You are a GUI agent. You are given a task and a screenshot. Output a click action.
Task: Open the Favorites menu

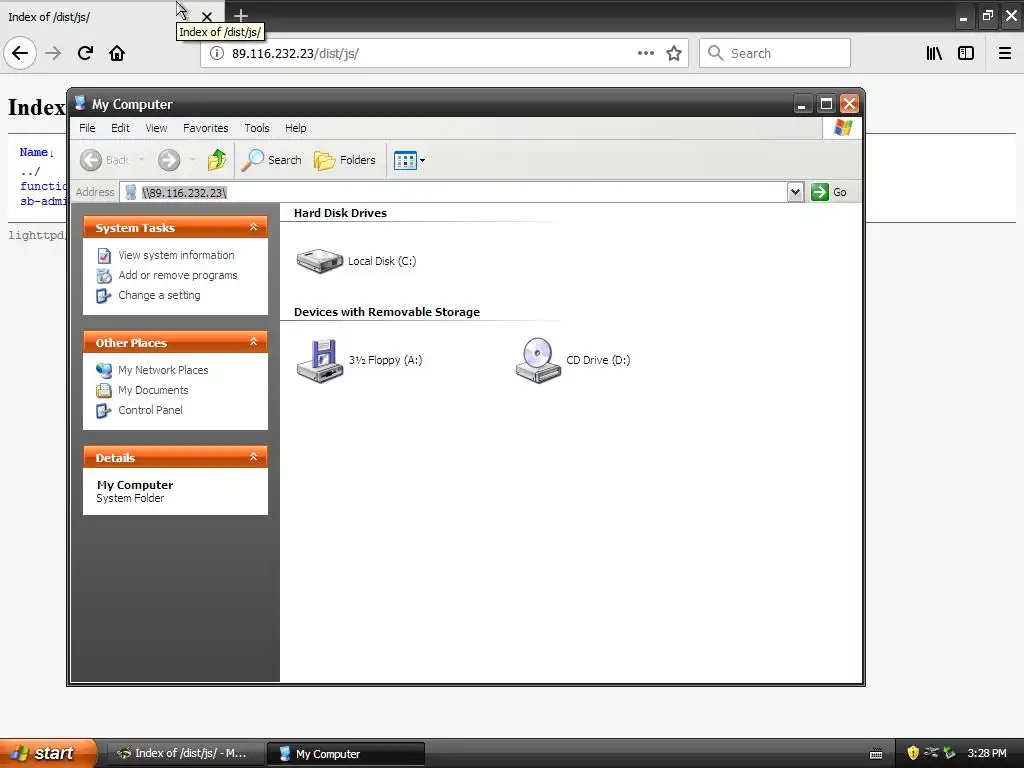point(206,128)
